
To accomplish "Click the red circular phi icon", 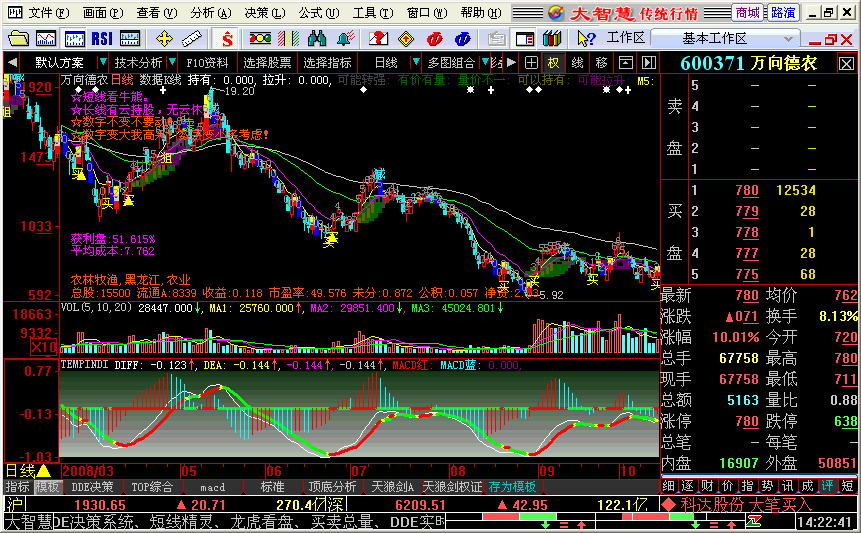I will 434,38.
